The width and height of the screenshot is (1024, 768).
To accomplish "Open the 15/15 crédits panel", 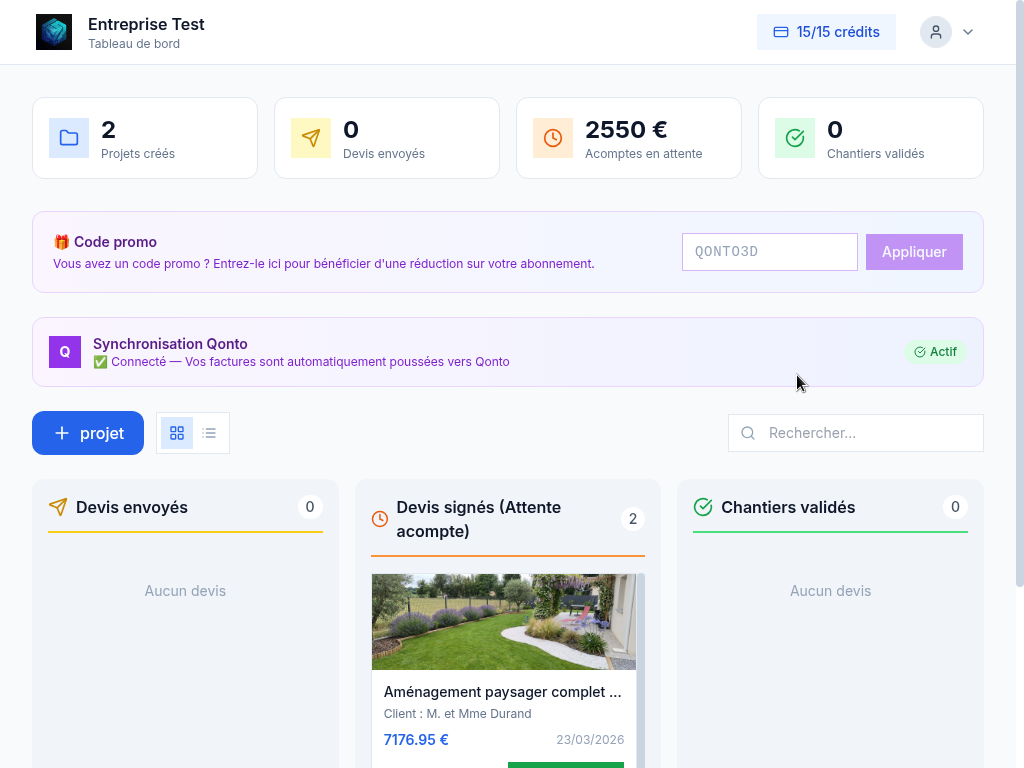I will click(826, 32).
